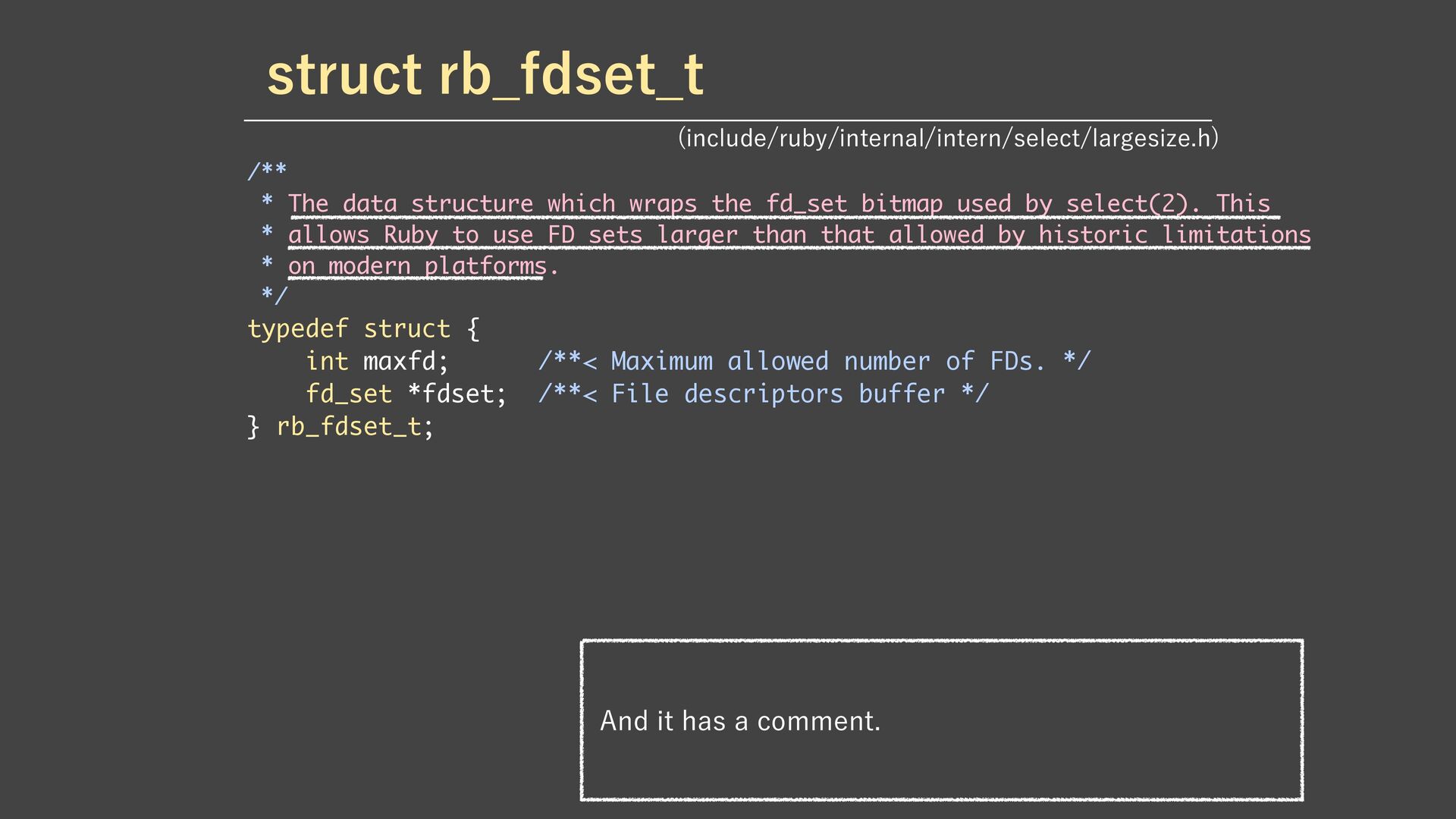The height and width of the screenshot is (819, 1456).
Task: Click the word 'fd_set' in pink comment
Action: (806, 204)
